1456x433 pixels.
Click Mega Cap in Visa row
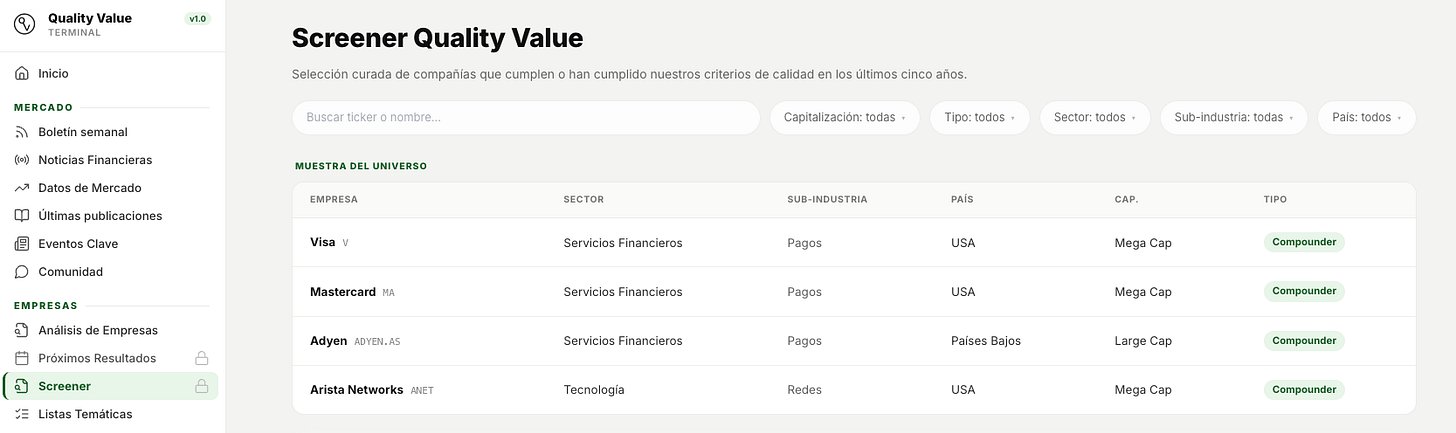[x=1143, y=242]
